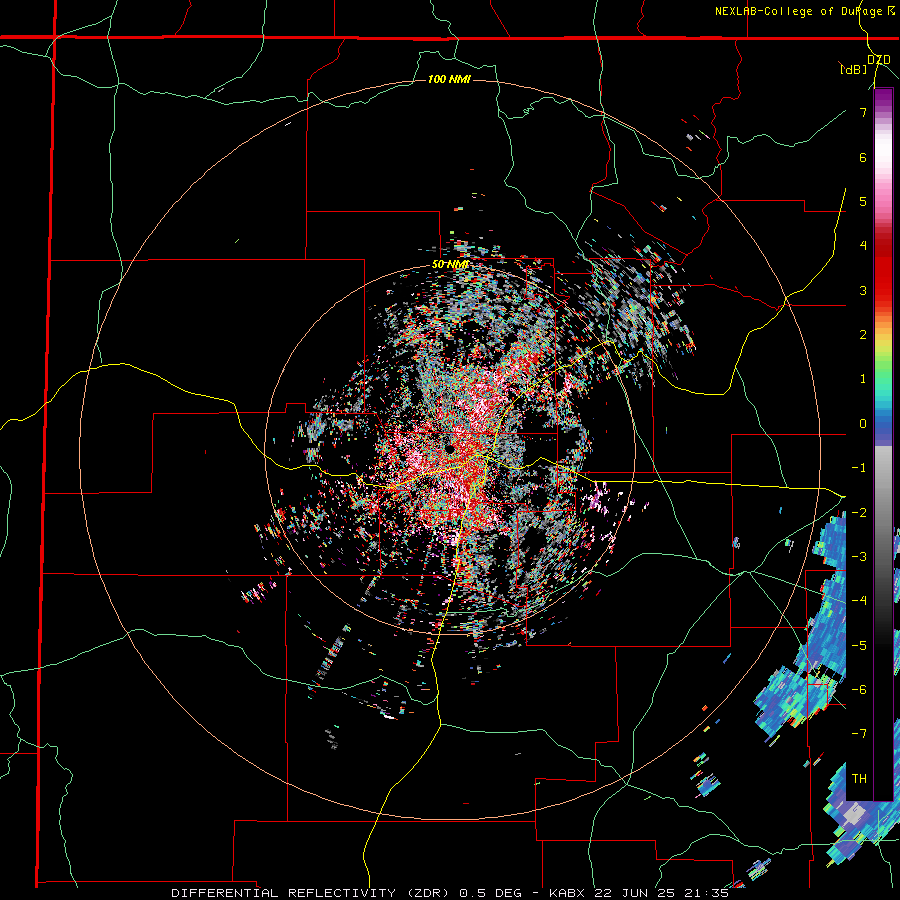Click the 7 dB value on the color scale
Screen dimensions: 900x900
[x=863, y=112]
